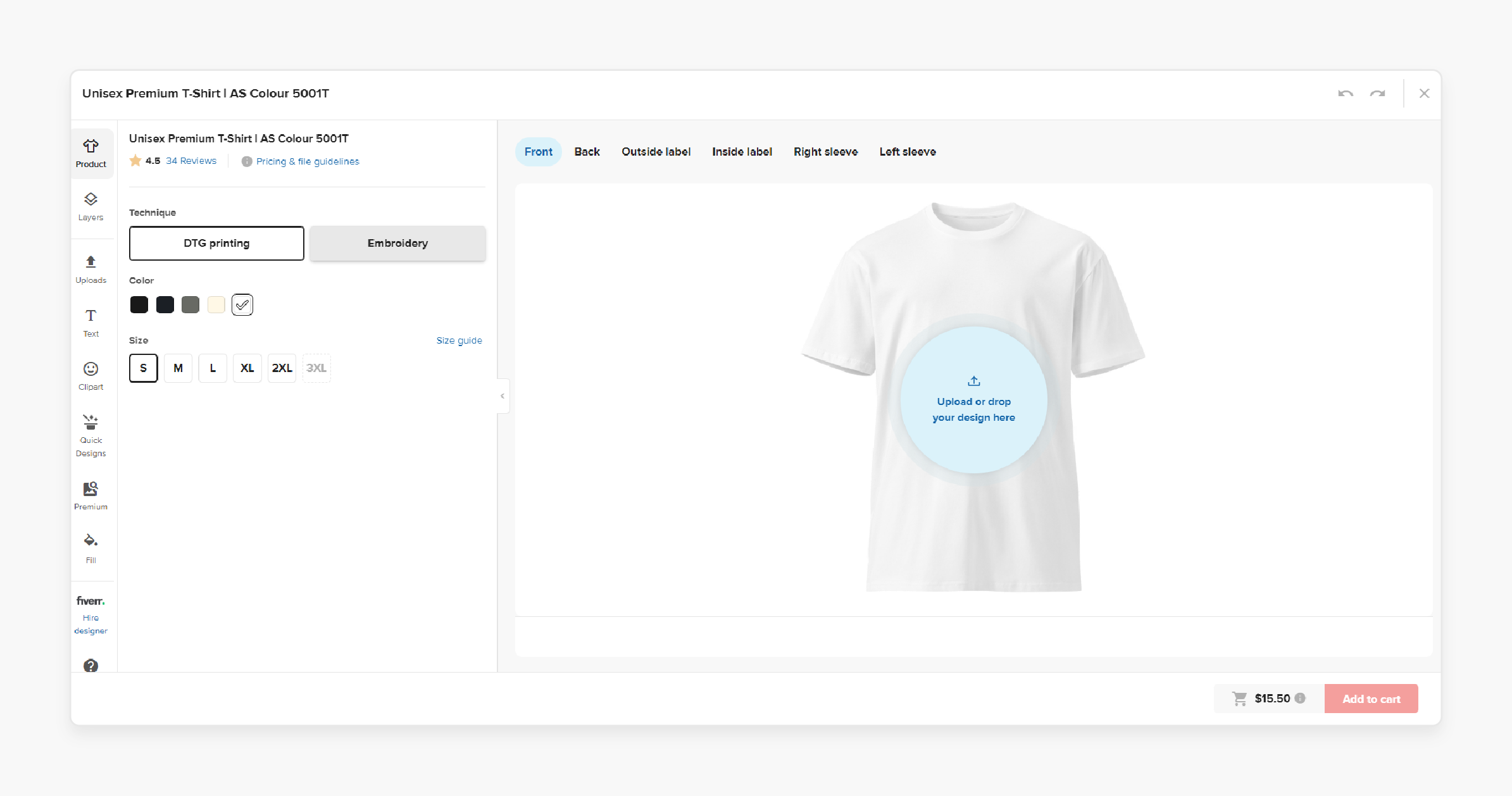1512x796 pixels.
Task: Select size XL
Action: 246,367
